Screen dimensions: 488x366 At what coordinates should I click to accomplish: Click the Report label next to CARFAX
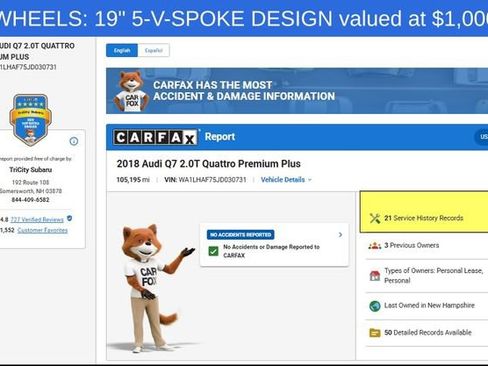tap(220, 137)
